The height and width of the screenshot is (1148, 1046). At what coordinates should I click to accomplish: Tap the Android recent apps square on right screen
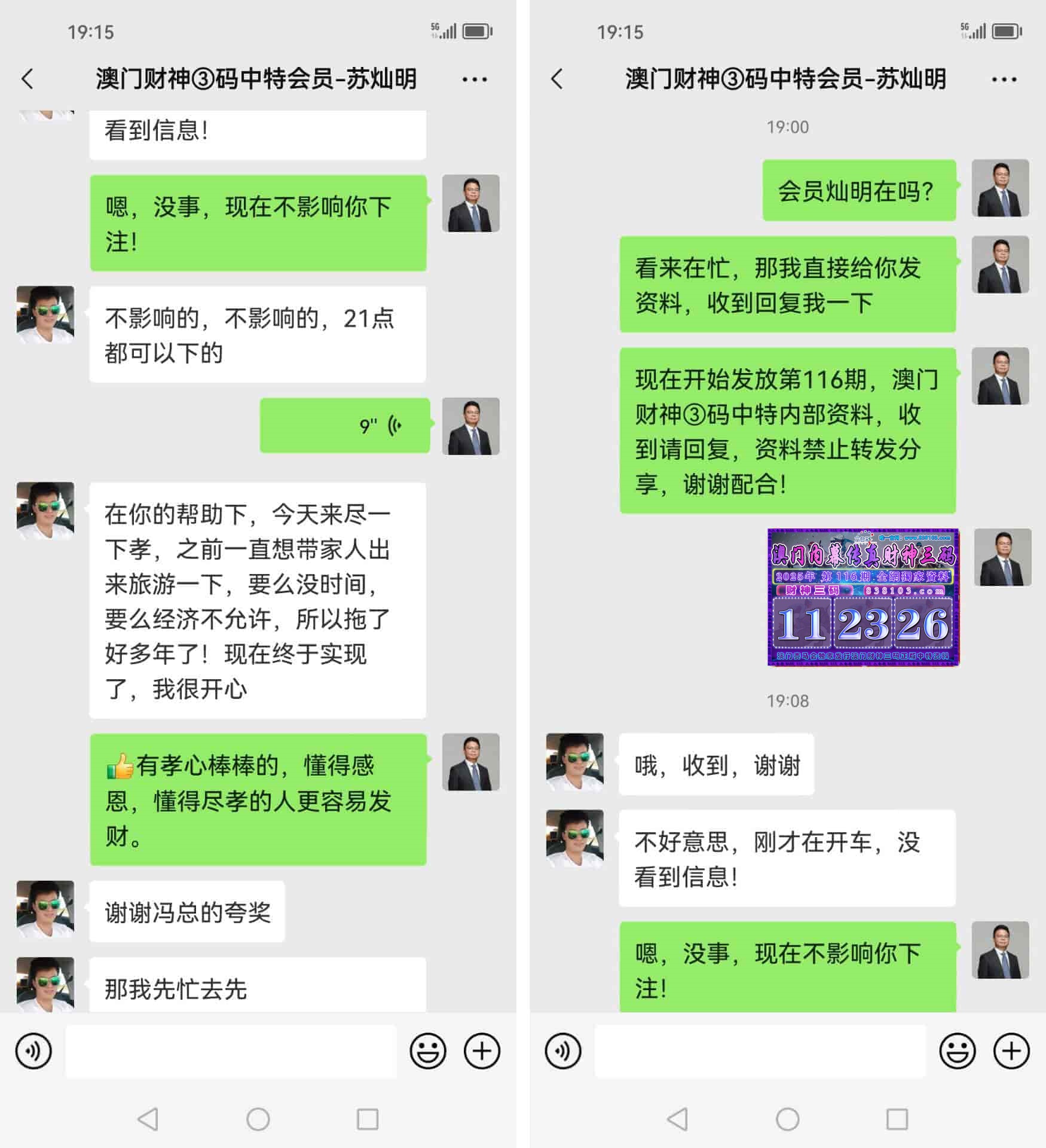click(897, 1119)
